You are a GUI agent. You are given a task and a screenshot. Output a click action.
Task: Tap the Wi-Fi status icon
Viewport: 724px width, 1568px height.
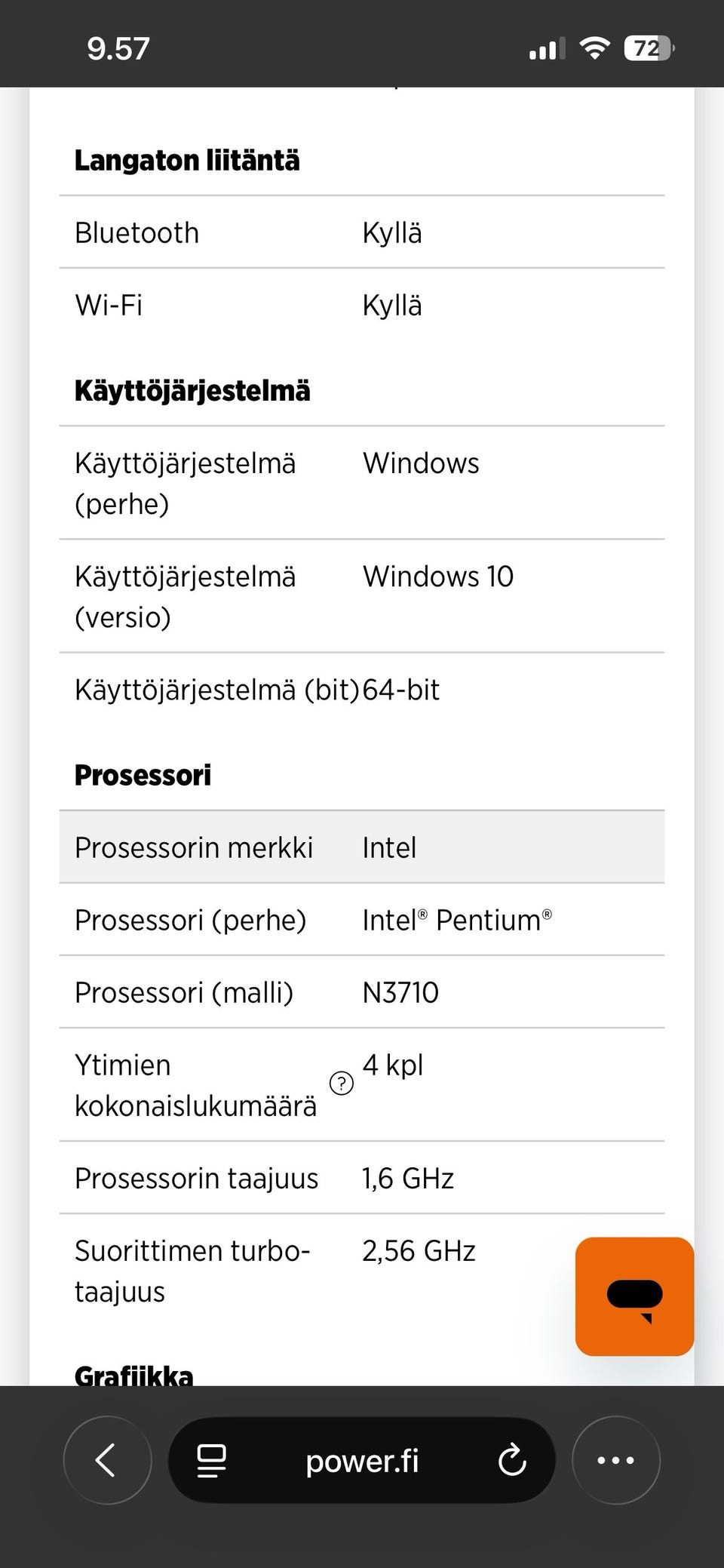pos(594,49)
